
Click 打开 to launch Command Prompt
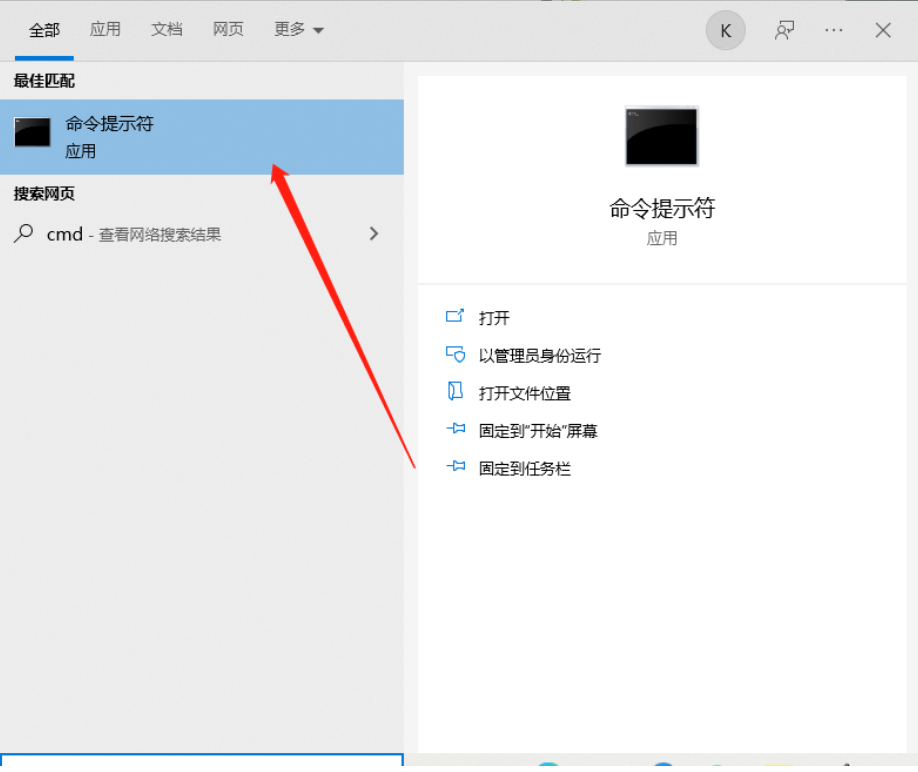pos(494,318)
